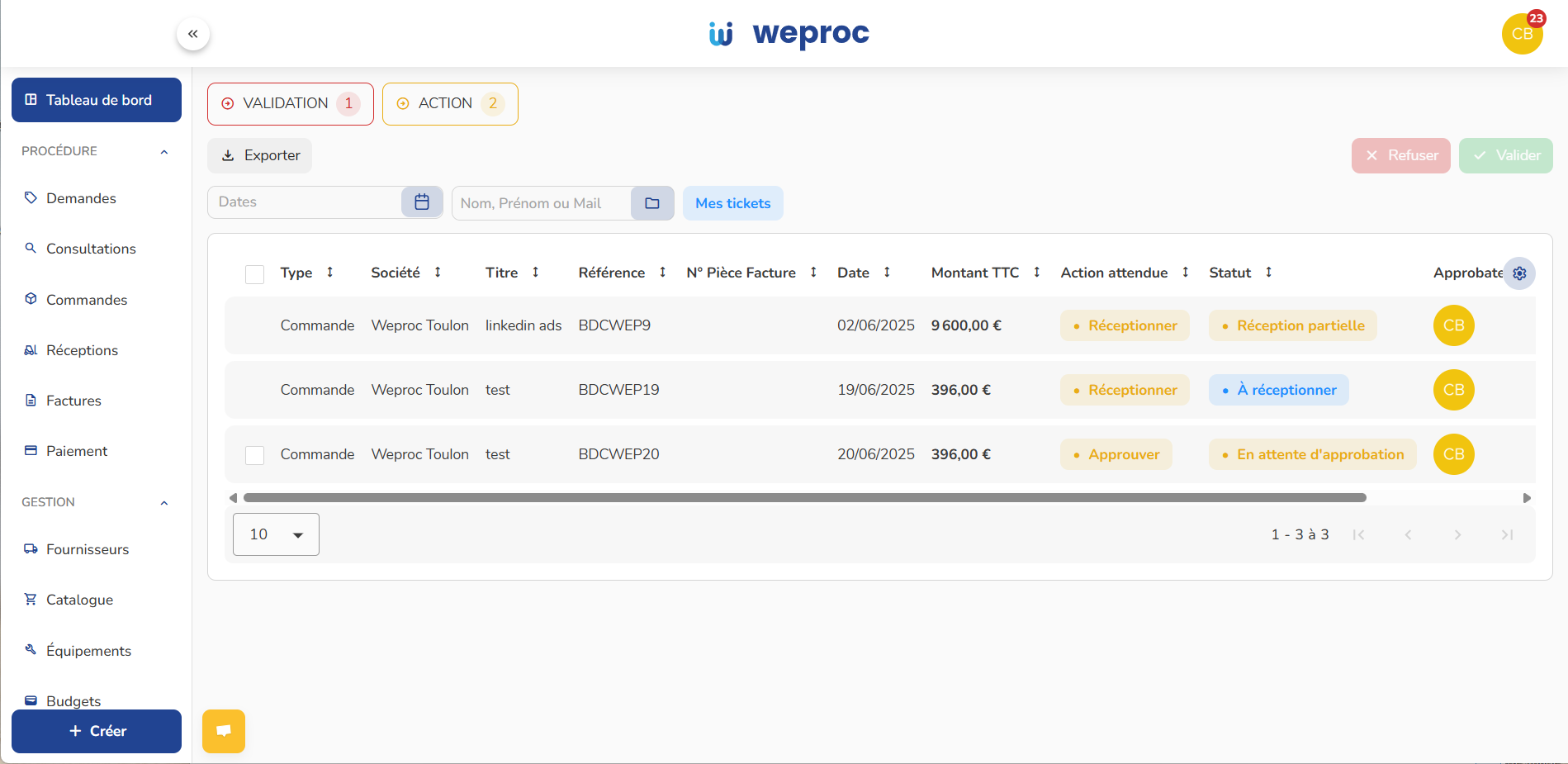
Task: Switch to the VALIDATION tab
Action: point(290,104)
